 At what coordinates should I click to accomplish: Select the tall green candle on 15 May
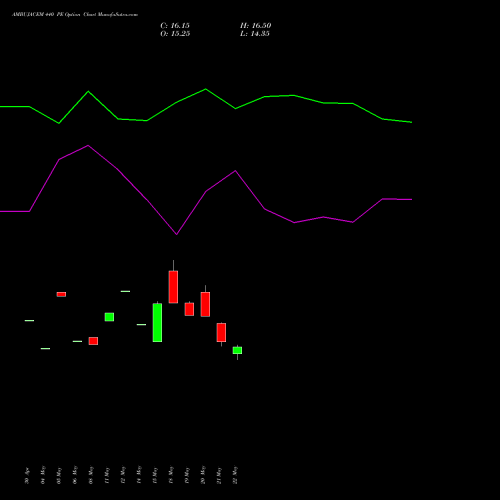coord(157,322)
